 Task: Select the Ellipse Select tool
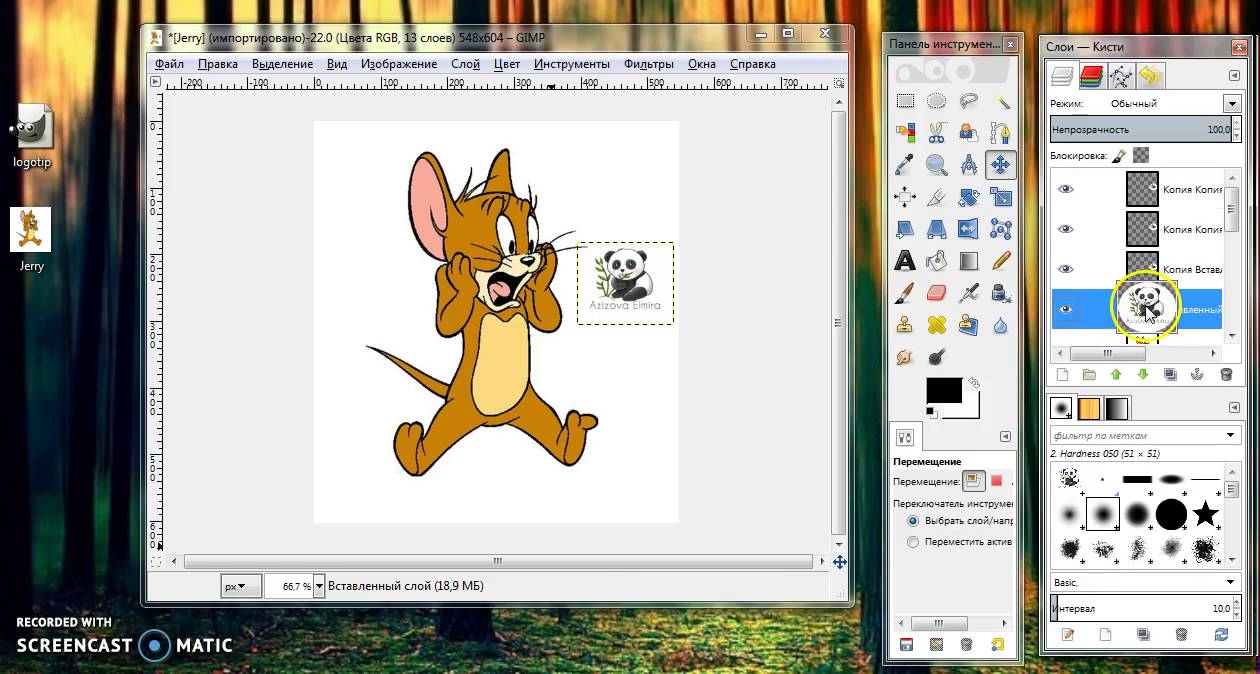937,100
